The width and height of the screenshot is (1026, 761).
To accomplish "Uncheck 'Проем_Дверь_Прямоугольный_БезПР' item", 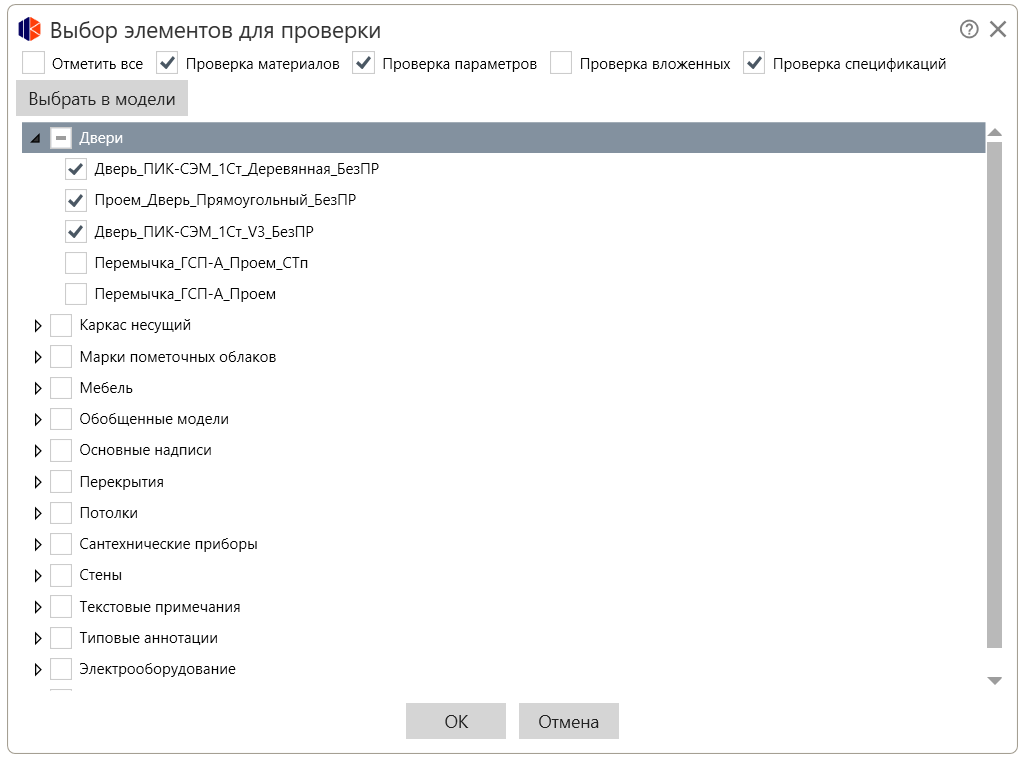I will (76, 200).
